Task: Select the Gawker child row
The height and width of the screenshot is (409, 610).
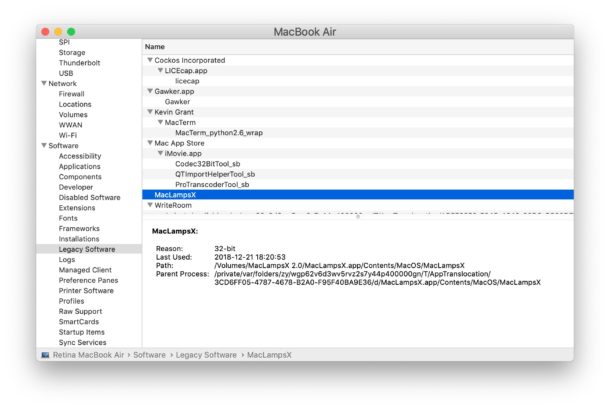Action: click(x=358, y=102)
